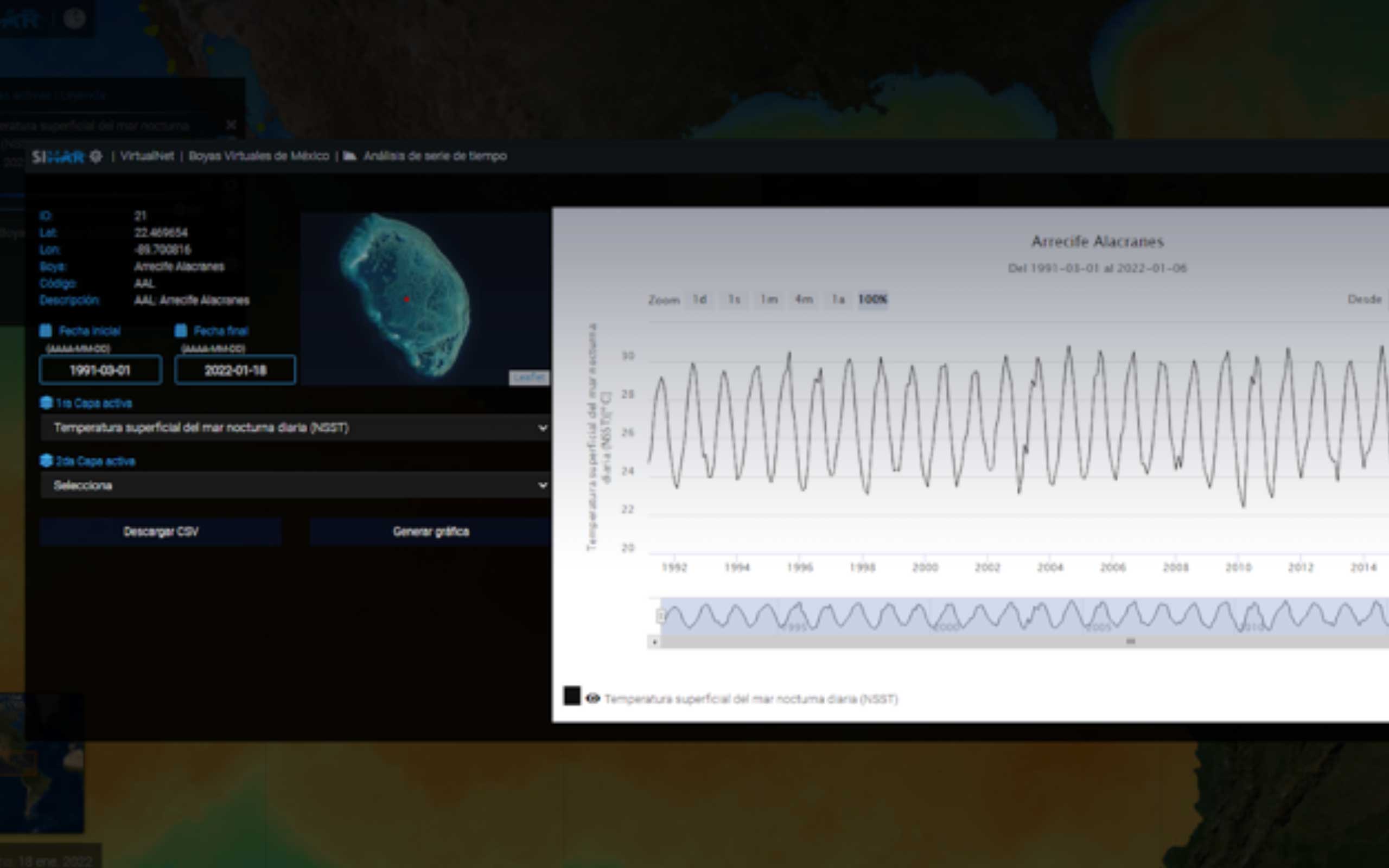Click the calendar icon beside Fecha final
The height and width of the screenshot is (868, 1389).
click(x=181, y=331)
